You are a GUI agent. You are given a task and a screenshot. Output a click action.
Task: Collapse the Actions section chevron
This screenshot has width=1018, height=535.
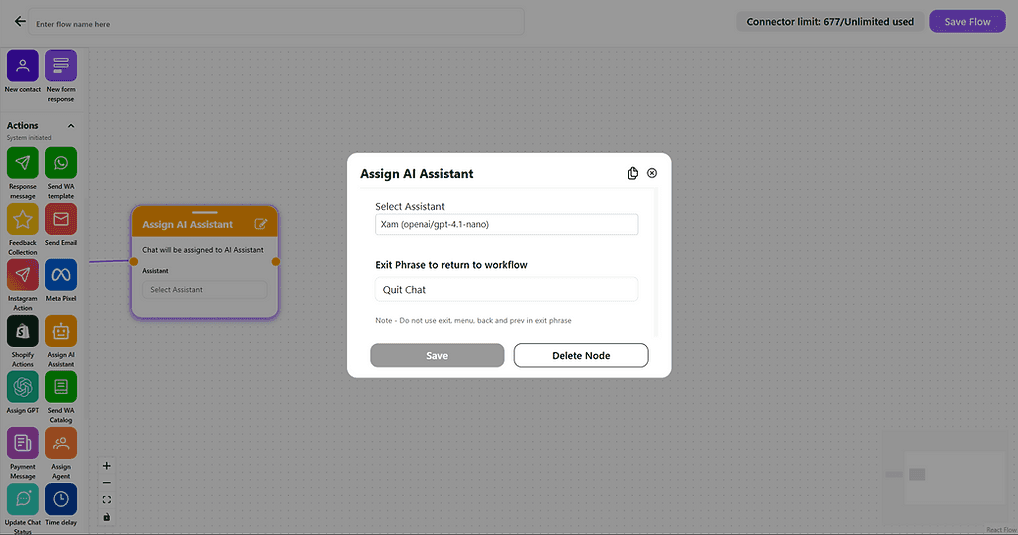(71, 126)
